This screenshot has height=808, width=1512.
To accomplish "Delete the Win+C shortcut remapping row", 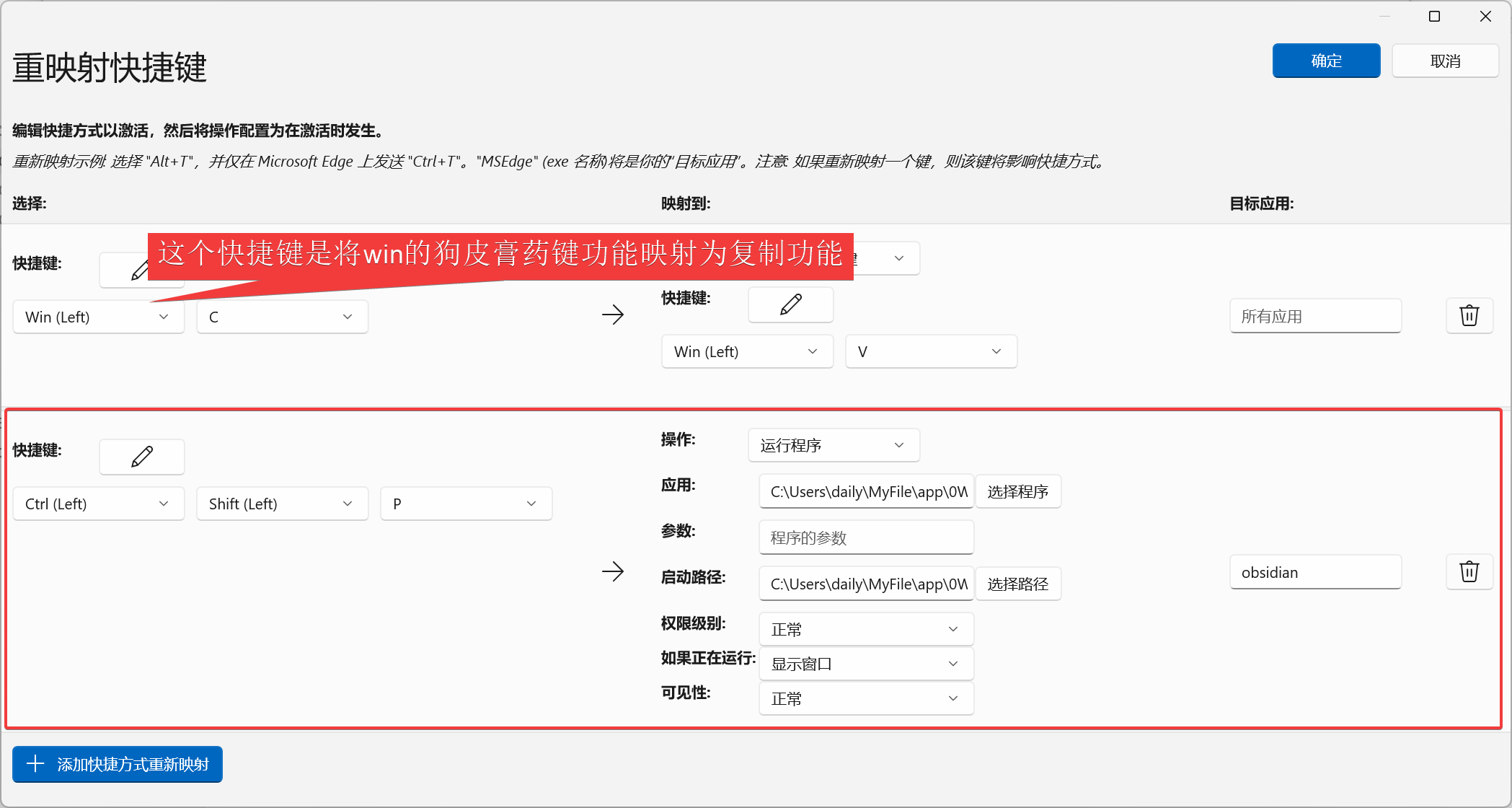I will 1469,316.
